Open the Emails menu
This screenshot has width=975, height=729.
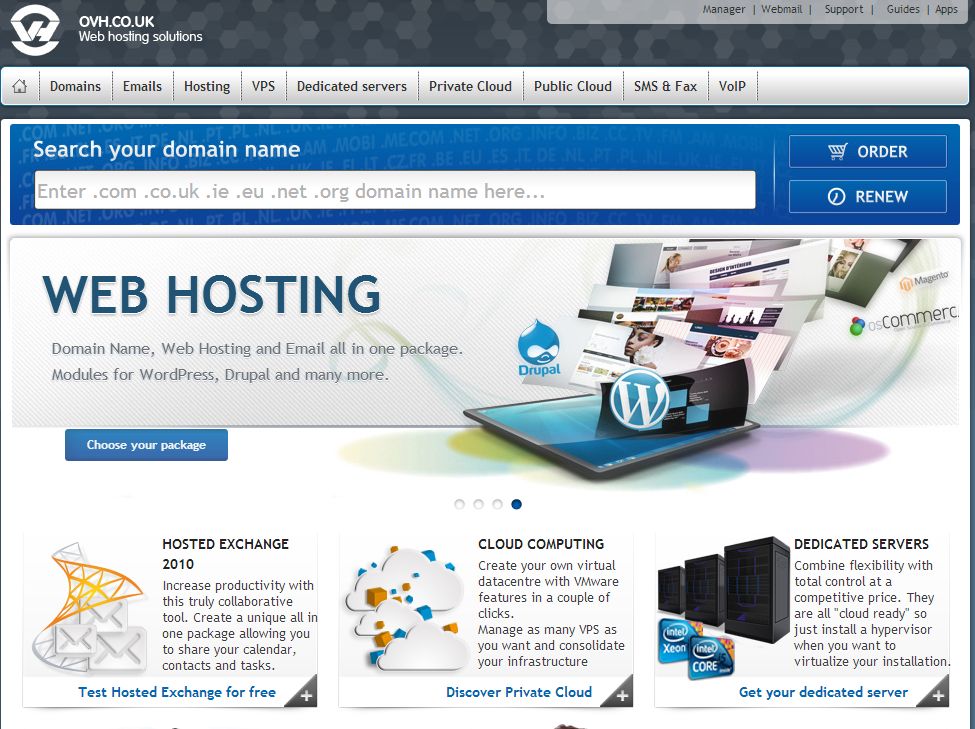click(142, 86)
